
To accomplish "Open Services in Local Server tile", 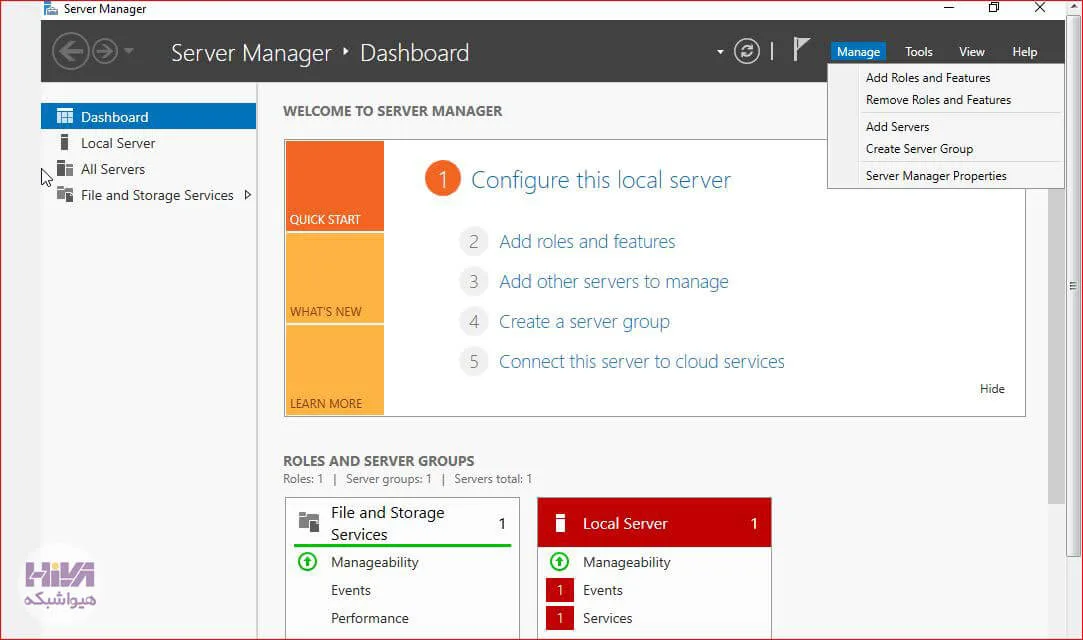I will tap(607, 618).
